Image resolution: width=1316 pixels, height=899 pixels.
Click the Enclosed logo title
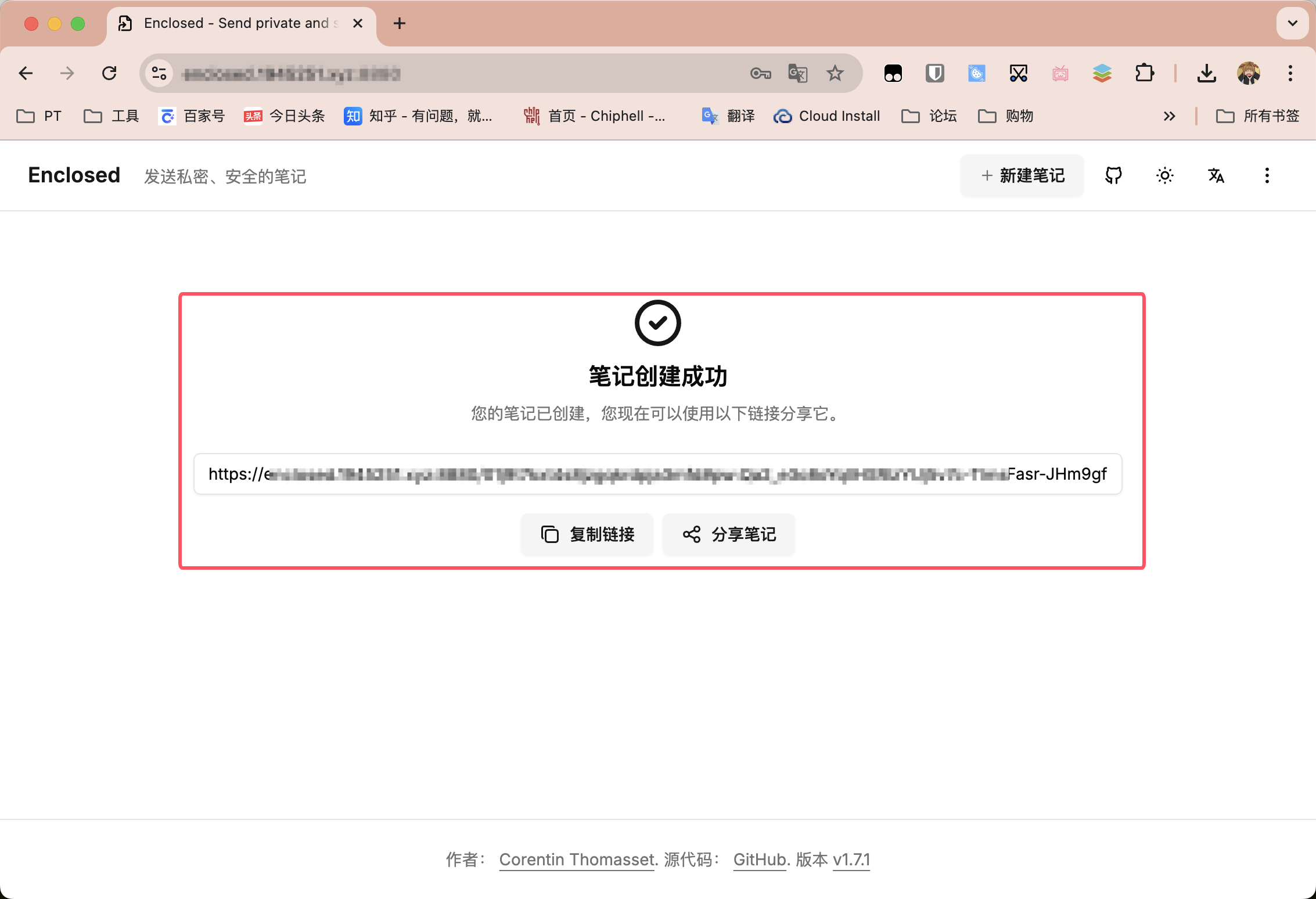(74, 175)
